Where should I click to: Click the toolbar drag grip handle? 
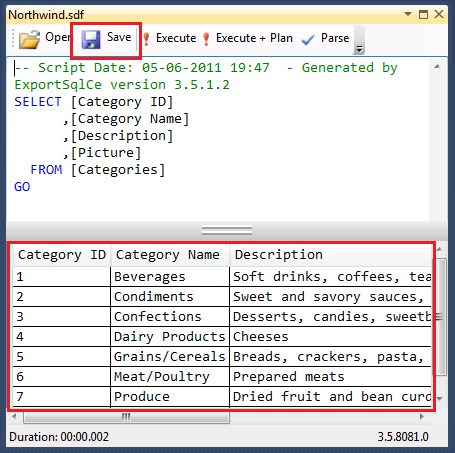(x=13, y=39)
